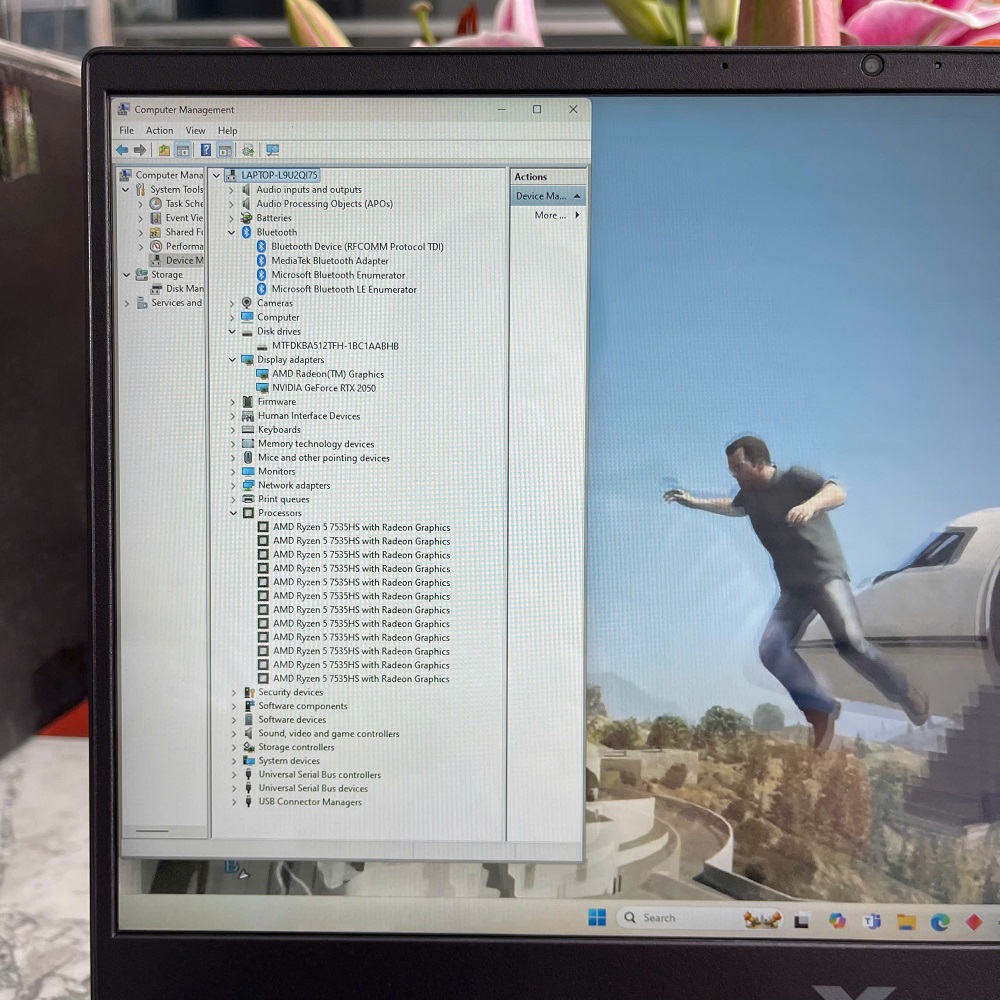The image size is (1000, 1000).
Task: Click the Back arrow toolbar icon
Action: 122,150
